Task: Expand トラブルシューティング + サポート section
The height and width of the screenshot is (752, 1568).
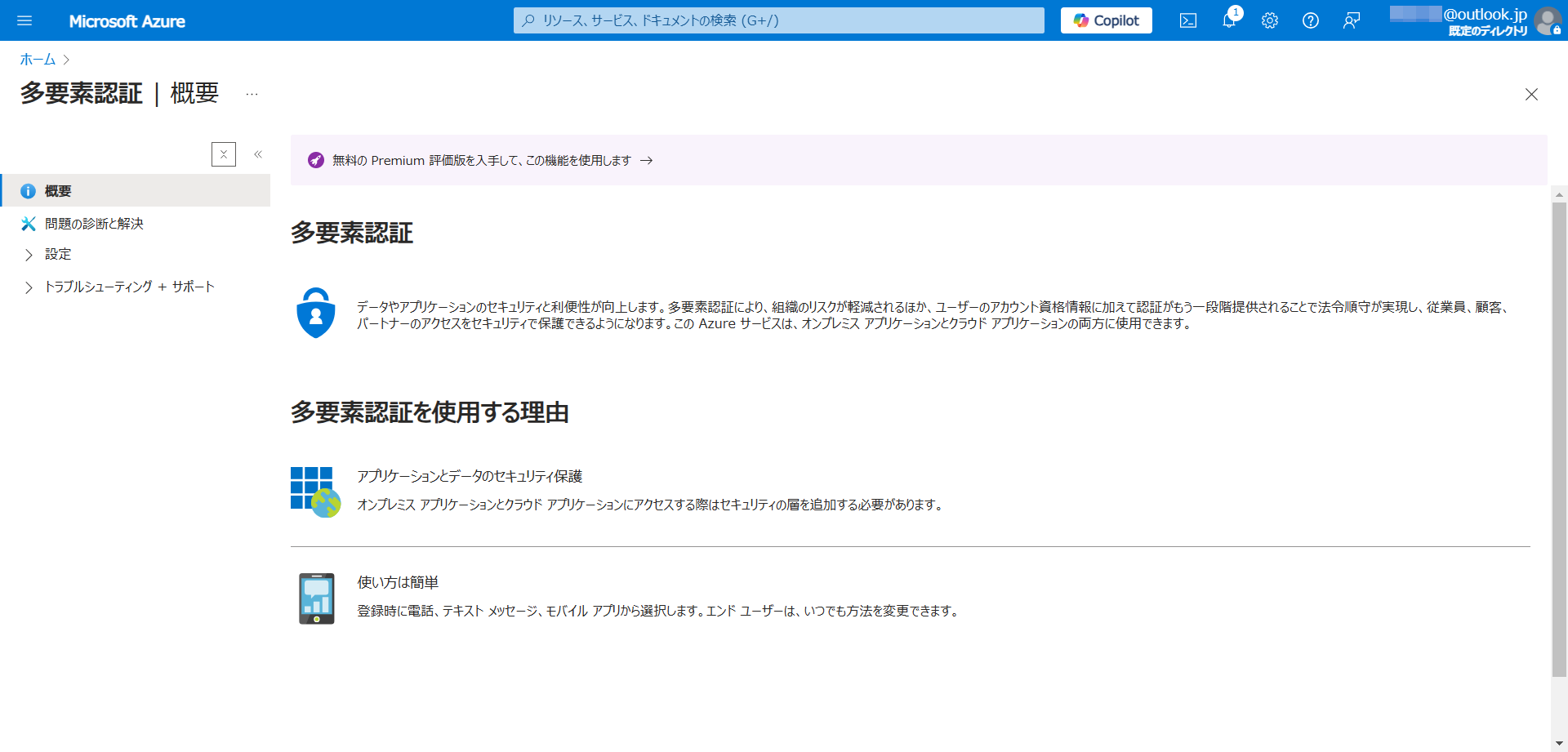Action: [x=29, y=287]
